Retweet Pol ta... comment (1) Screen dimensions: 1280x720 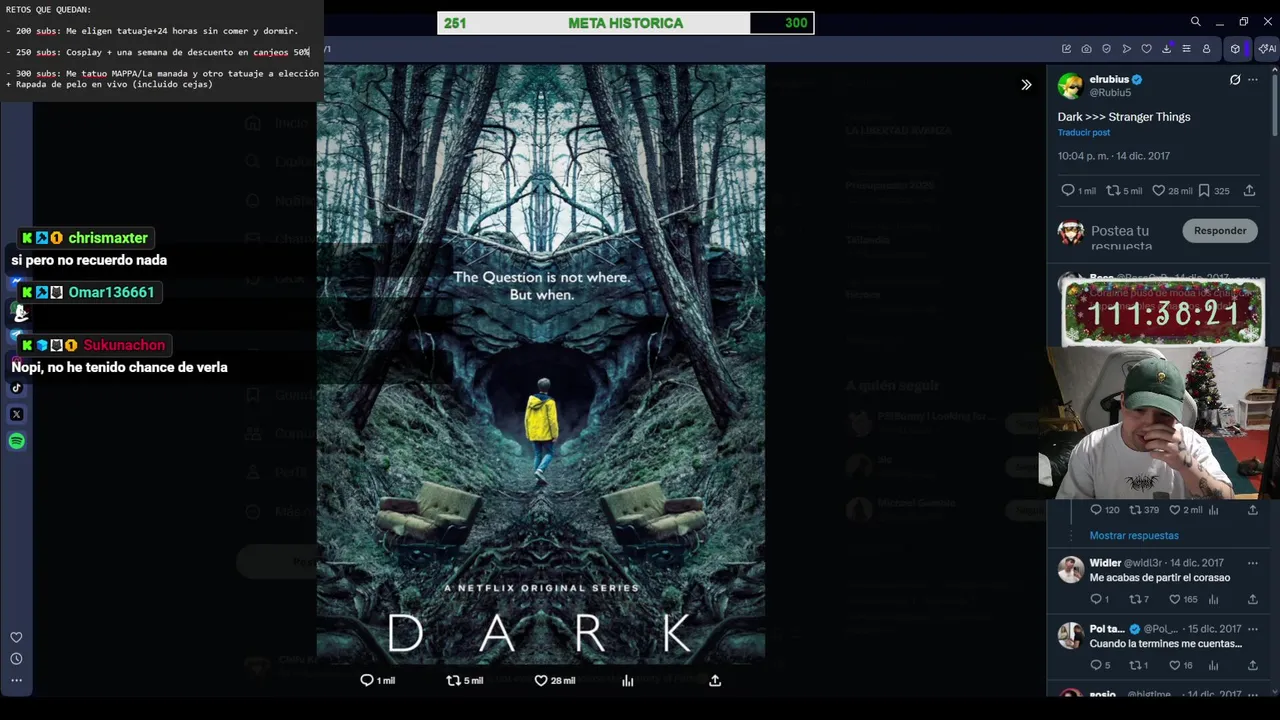tap(1138, 665)
